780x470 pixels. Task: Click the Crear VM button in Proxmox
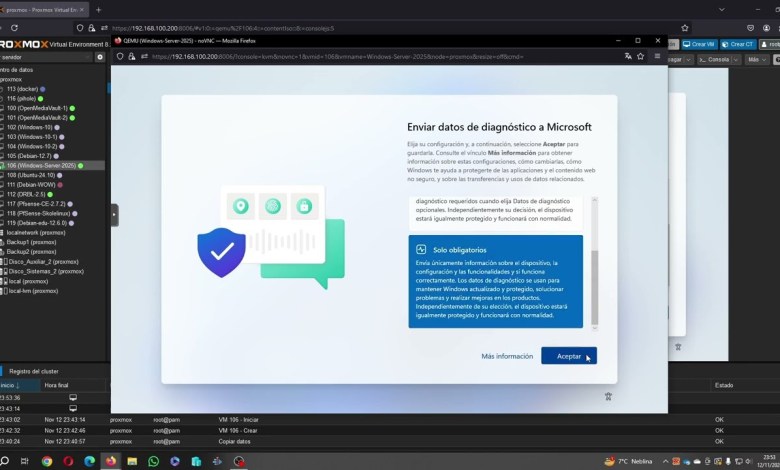click(x=699, y=44)
